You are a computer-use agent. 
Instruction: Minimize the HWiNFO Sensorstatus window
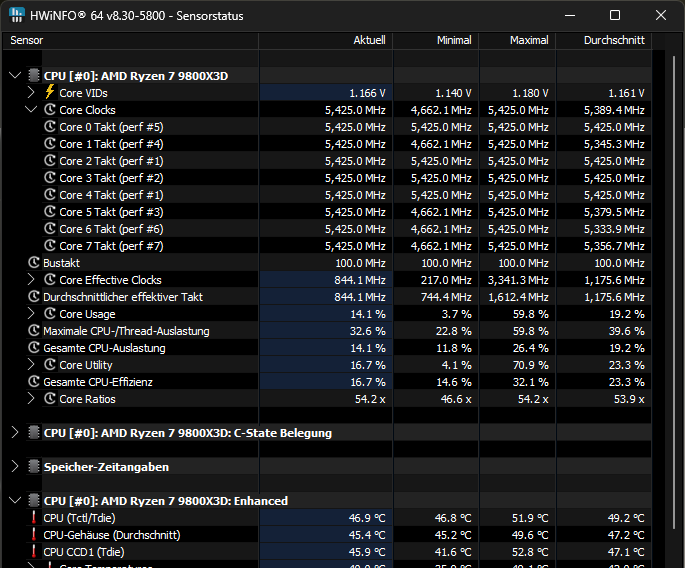(570, 15)
